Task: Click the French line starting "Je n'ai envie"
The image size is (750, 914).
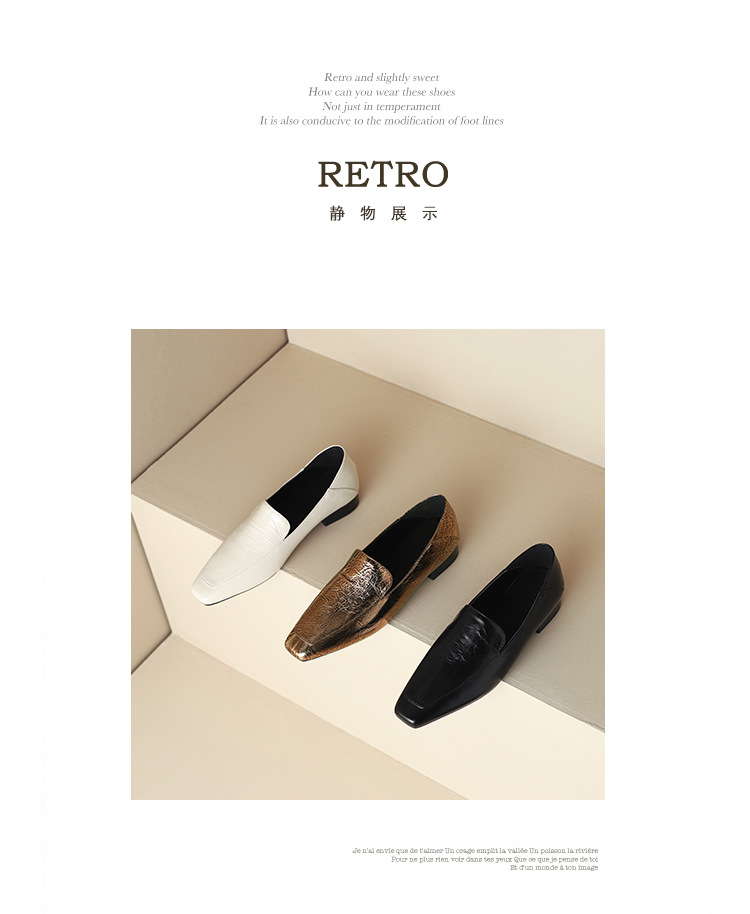Action: 475,850
